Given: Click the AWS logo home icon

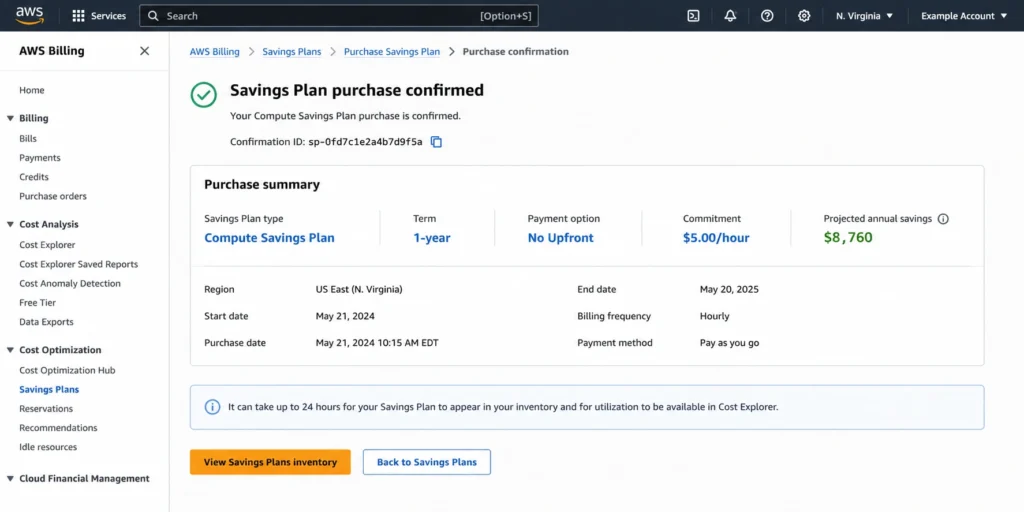Looking at the screenshot, I should tap(29, 15).
